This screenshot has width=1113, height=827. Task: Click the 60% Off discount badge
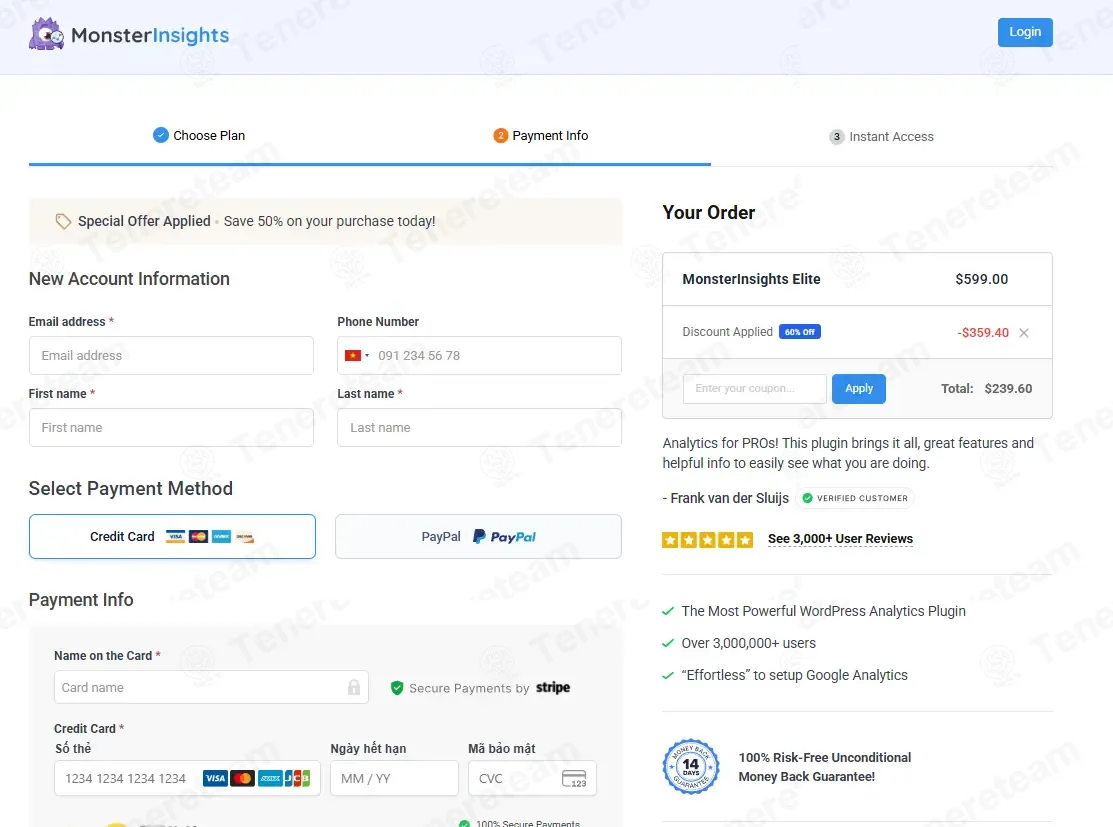800,332
